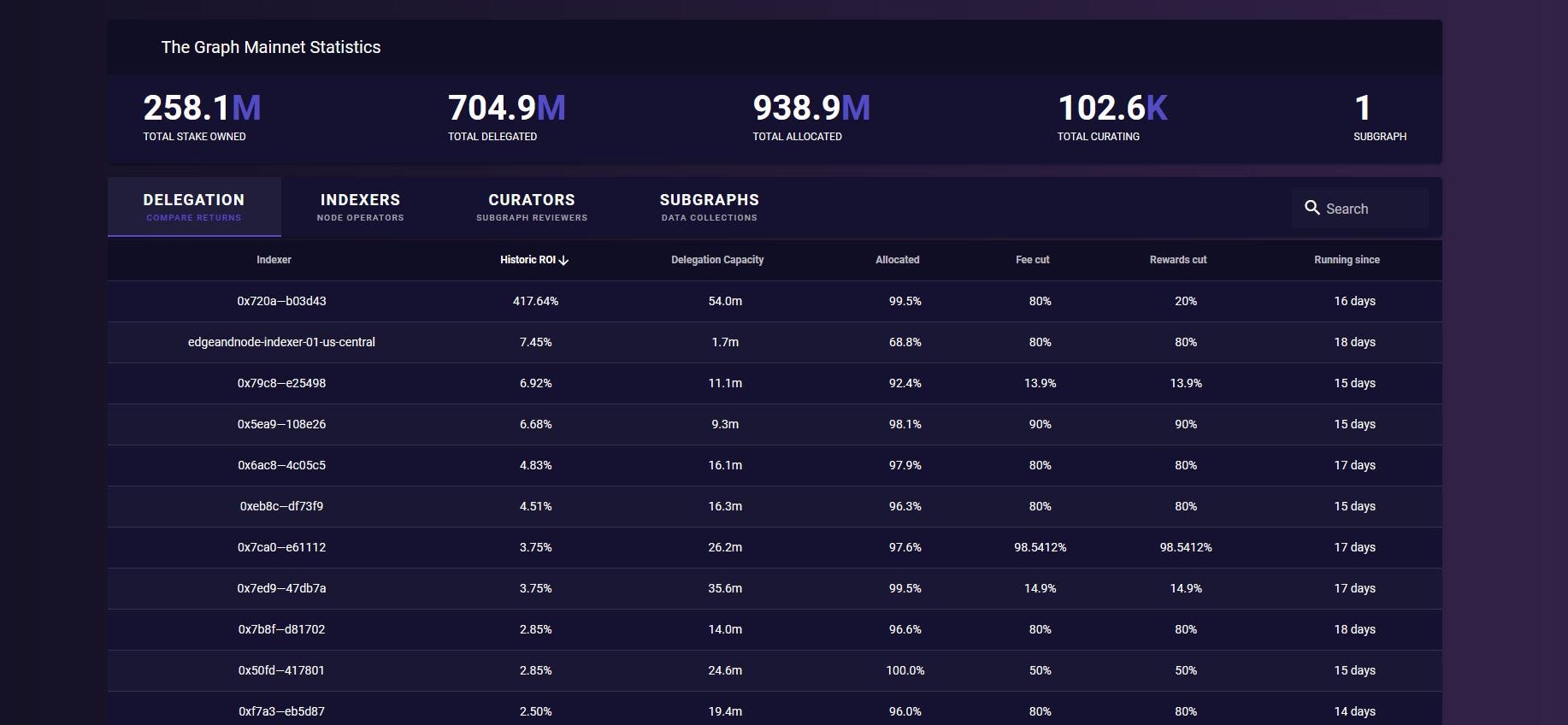Click the 6.92% Historic ROI value

[535, 383]
